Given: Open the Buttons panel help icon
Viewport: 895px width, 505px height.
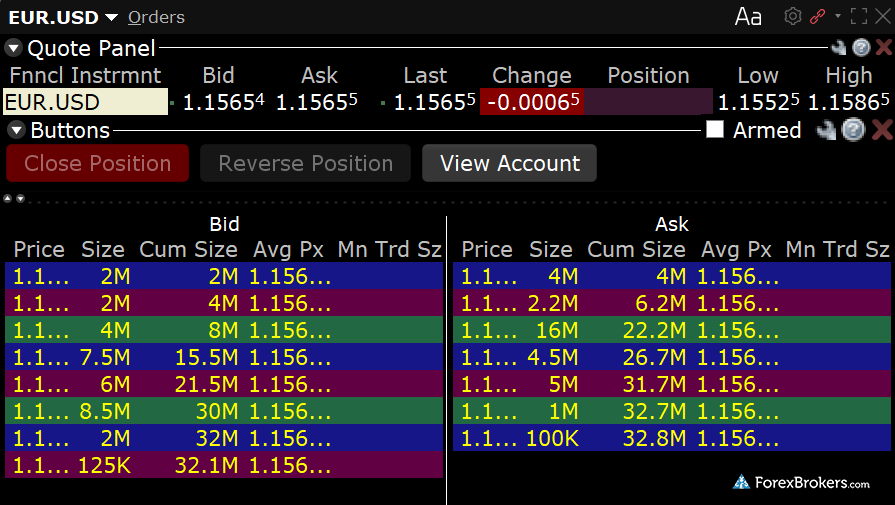Looking at the screenshot, I should pyautogui.click(x=852, y=130).
